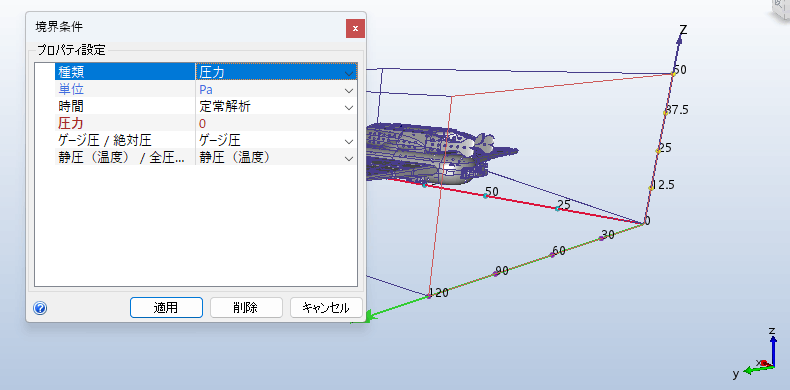Click the 圧力 value field showing 0
The width and height of the screenshot is (790, 390).
click(276, 124)
